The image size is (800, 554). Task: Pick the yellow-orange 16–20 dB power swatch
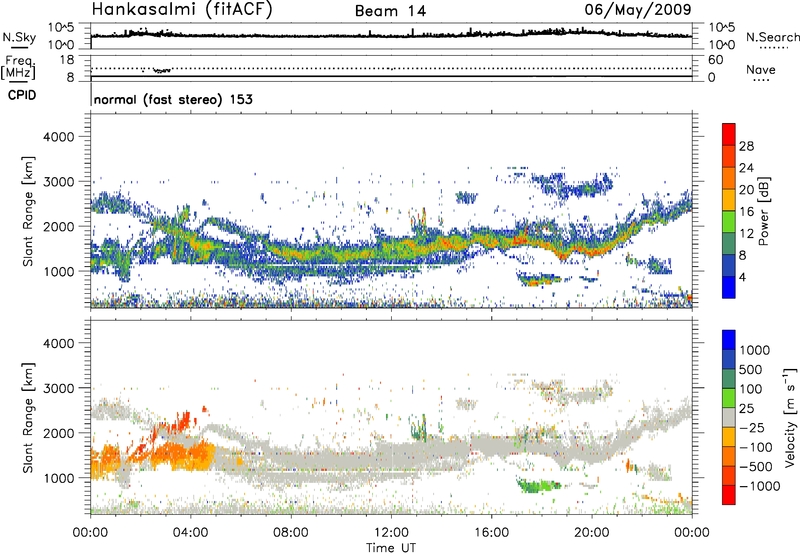[x=729, y=200]
